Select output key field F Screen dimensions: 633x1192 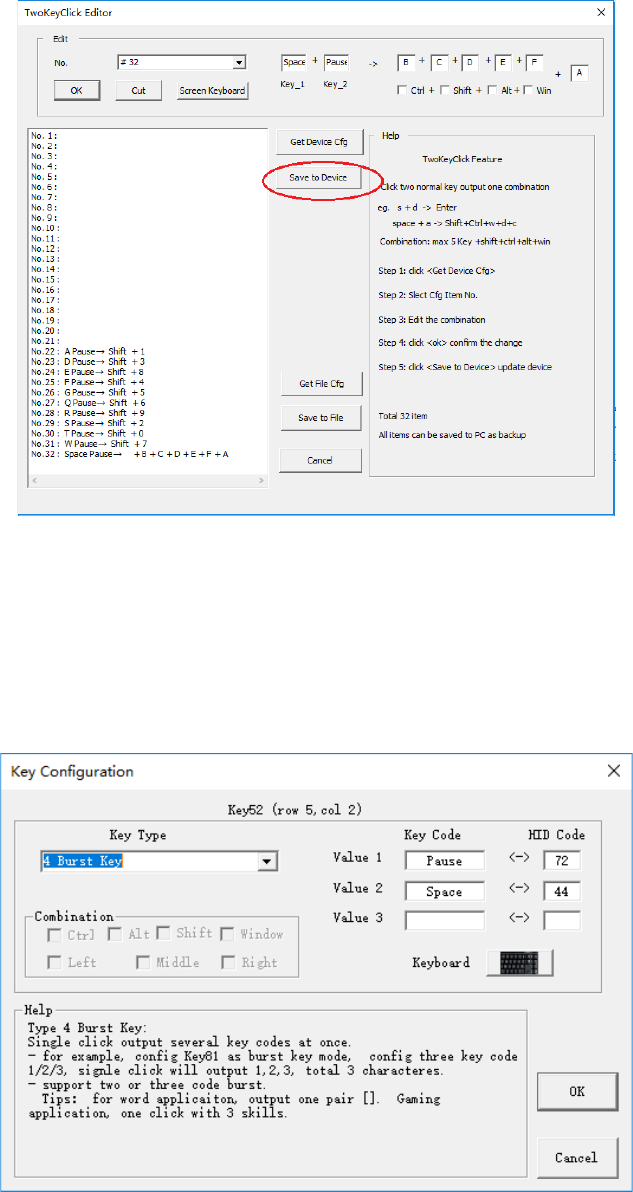coord(534,62)
